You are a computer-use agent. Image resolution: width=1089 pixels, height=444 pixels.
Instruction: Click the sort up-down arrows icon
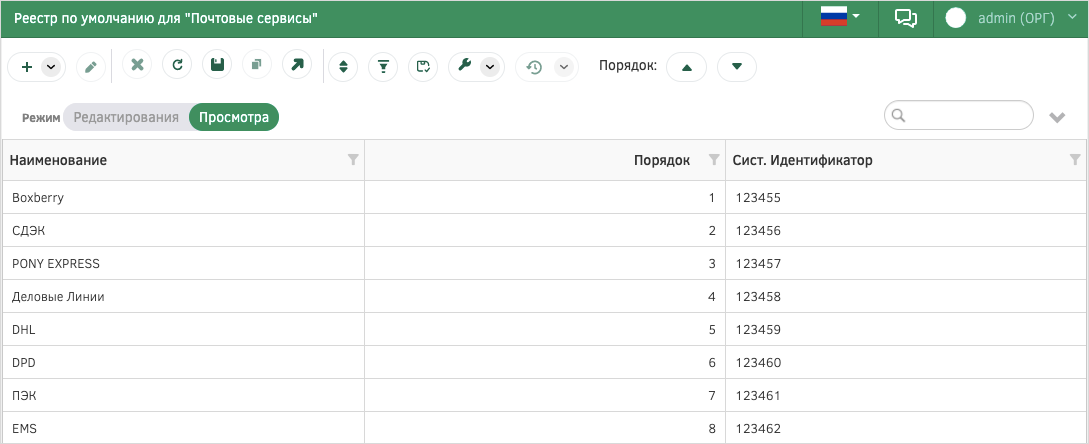point(342,67)
